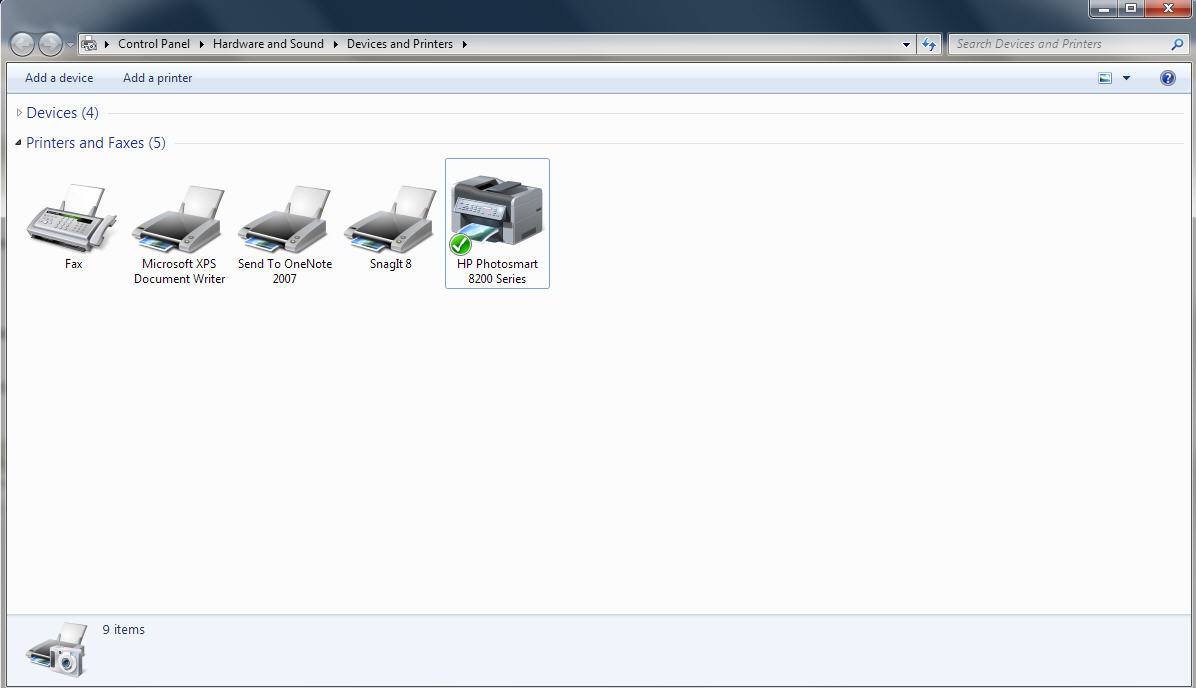Open the Send To OneNote 2007 printer
The image size is (1196, 688).
tap(283, 218)
